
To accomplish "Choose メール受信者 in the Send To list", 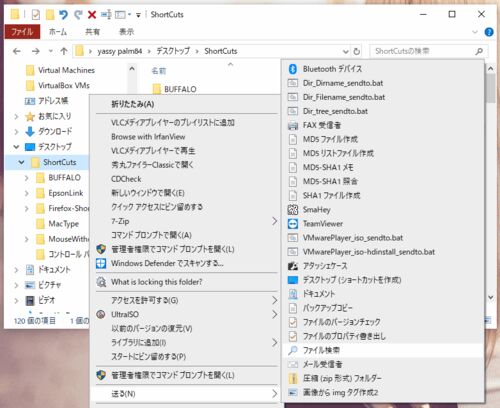I will pos(383,364).
